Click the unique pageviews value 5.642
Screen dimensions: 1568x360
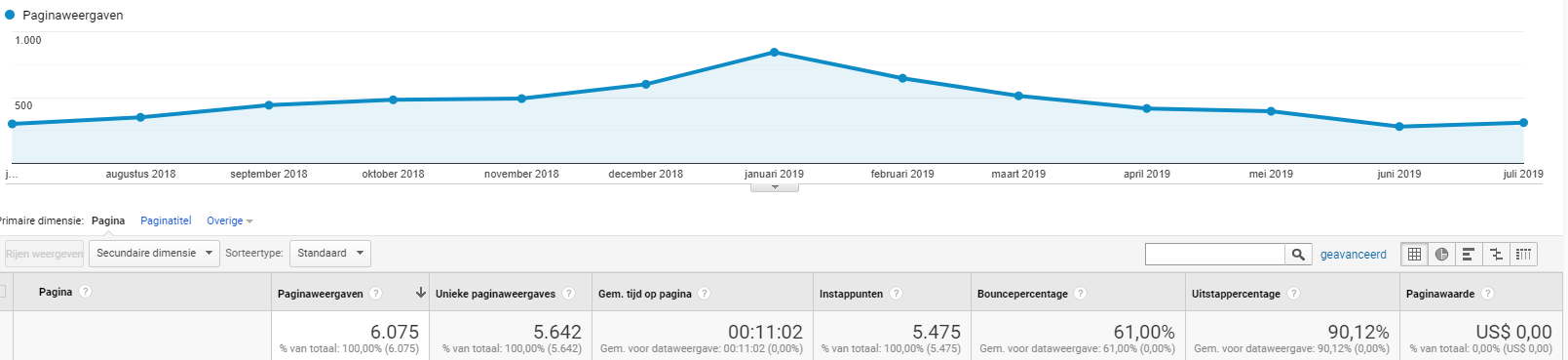coord(557,332)
